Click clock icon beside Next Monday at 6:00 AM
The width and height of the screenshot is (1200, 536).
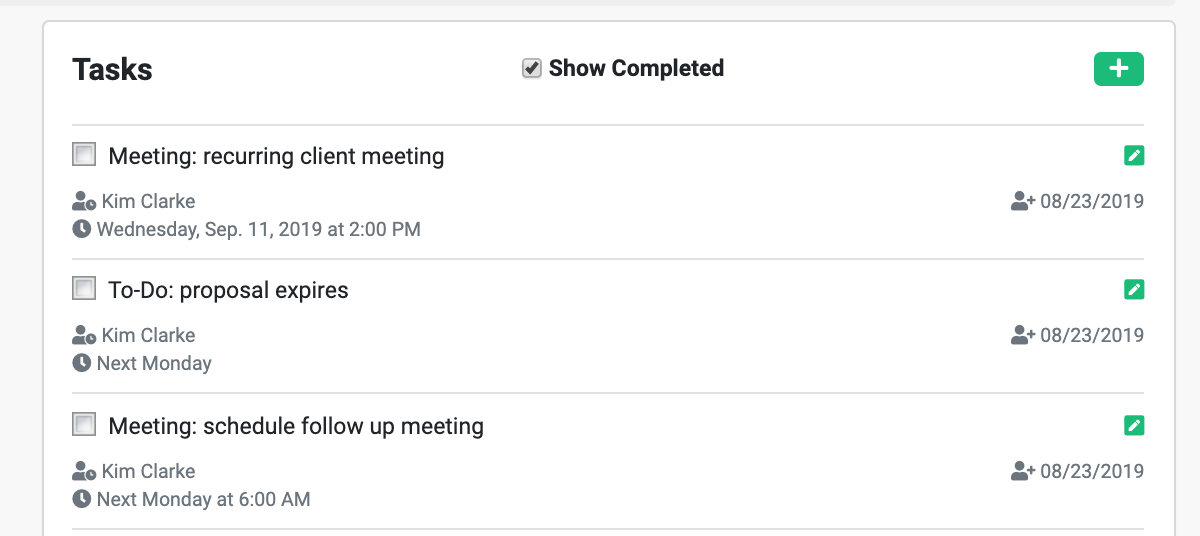[x=82, y=498]
